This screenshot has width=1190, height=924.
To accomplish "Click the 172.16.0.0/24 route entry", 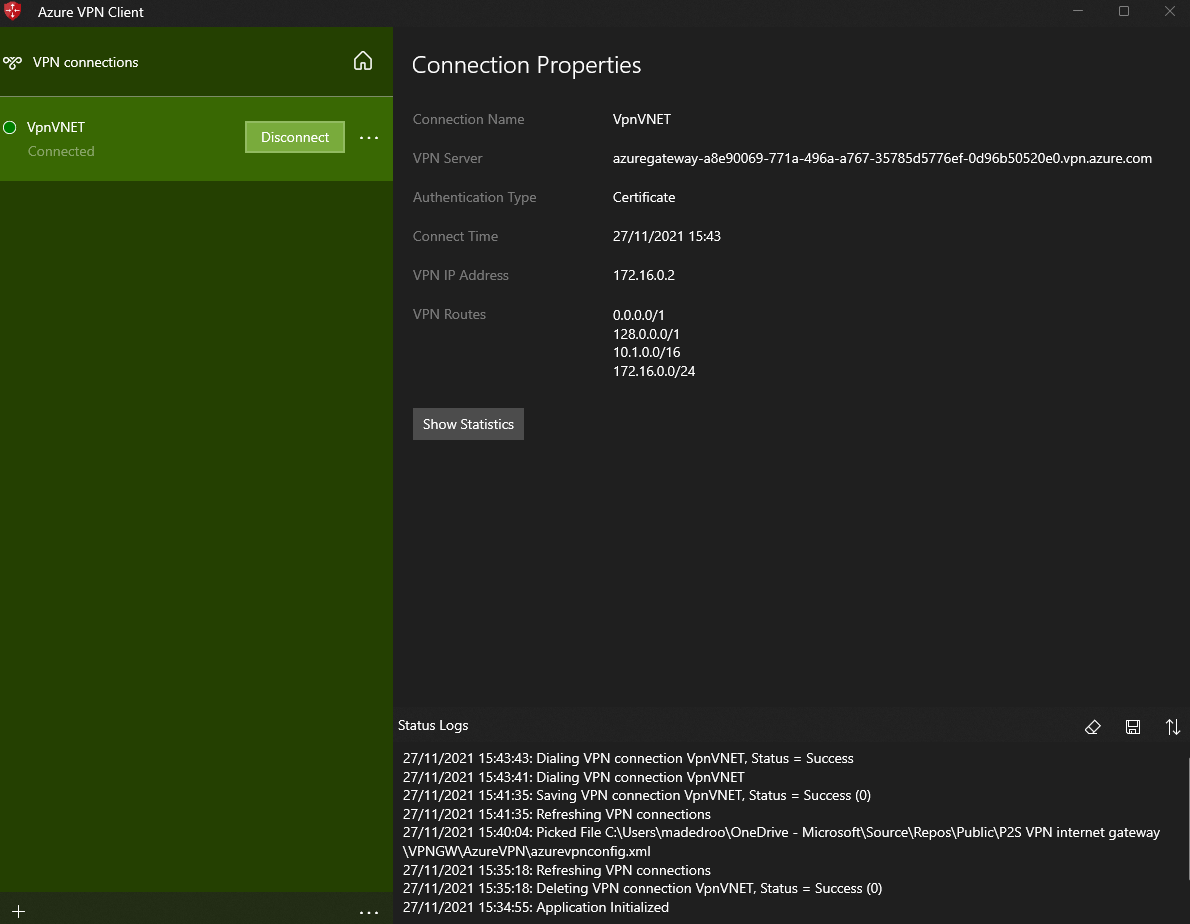I will pyautogui.click(x=653, y=371).
